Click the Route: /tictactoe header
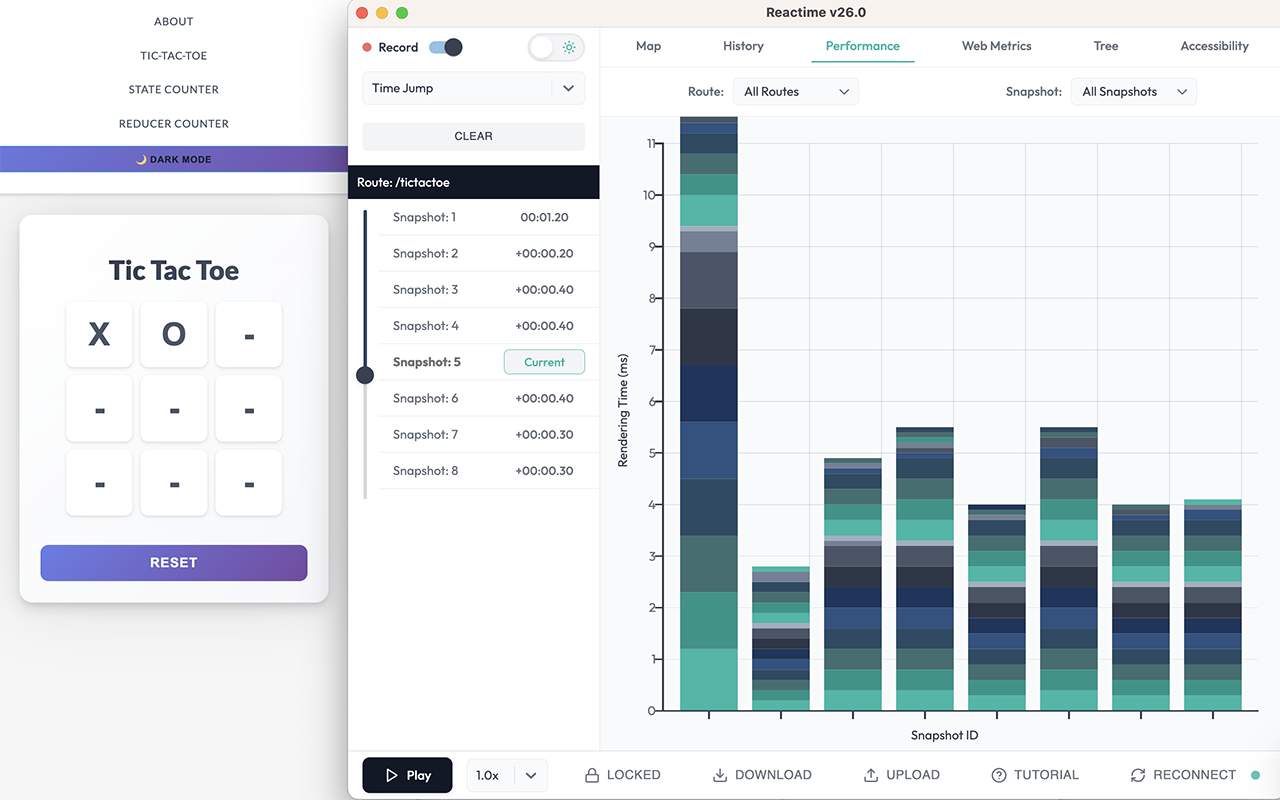The image size is (1280, 800). coord(473,183)
